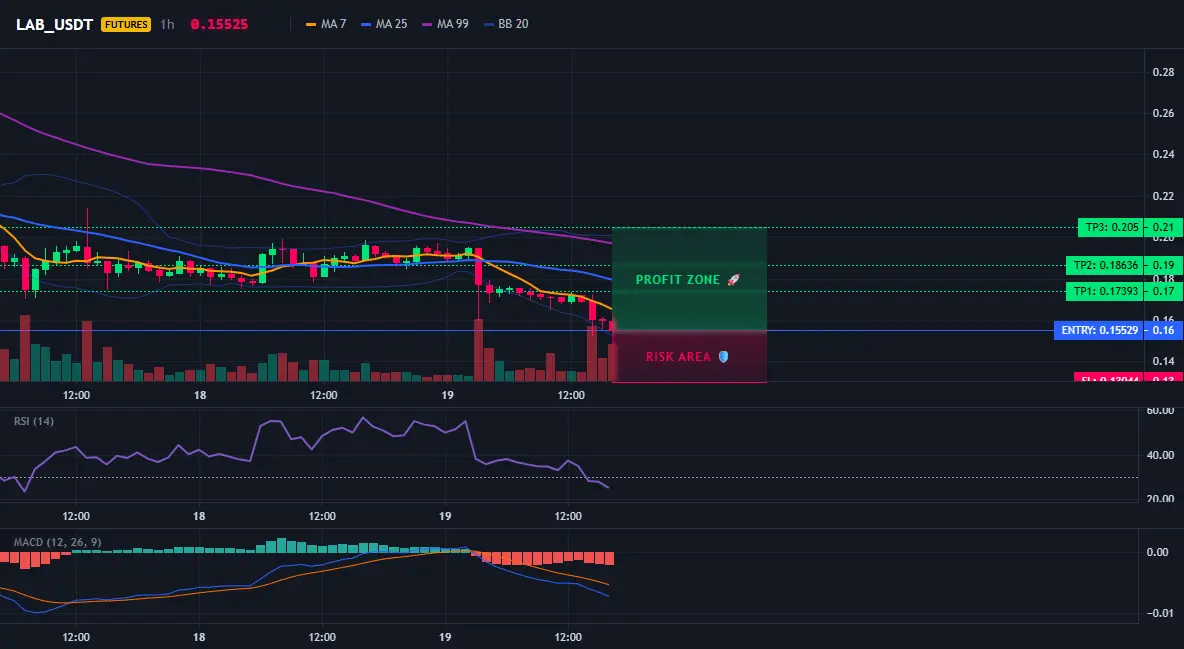Toggle the MA 99 legend entry
Screen dimensions: 1184x649
[x=445, y=24]
